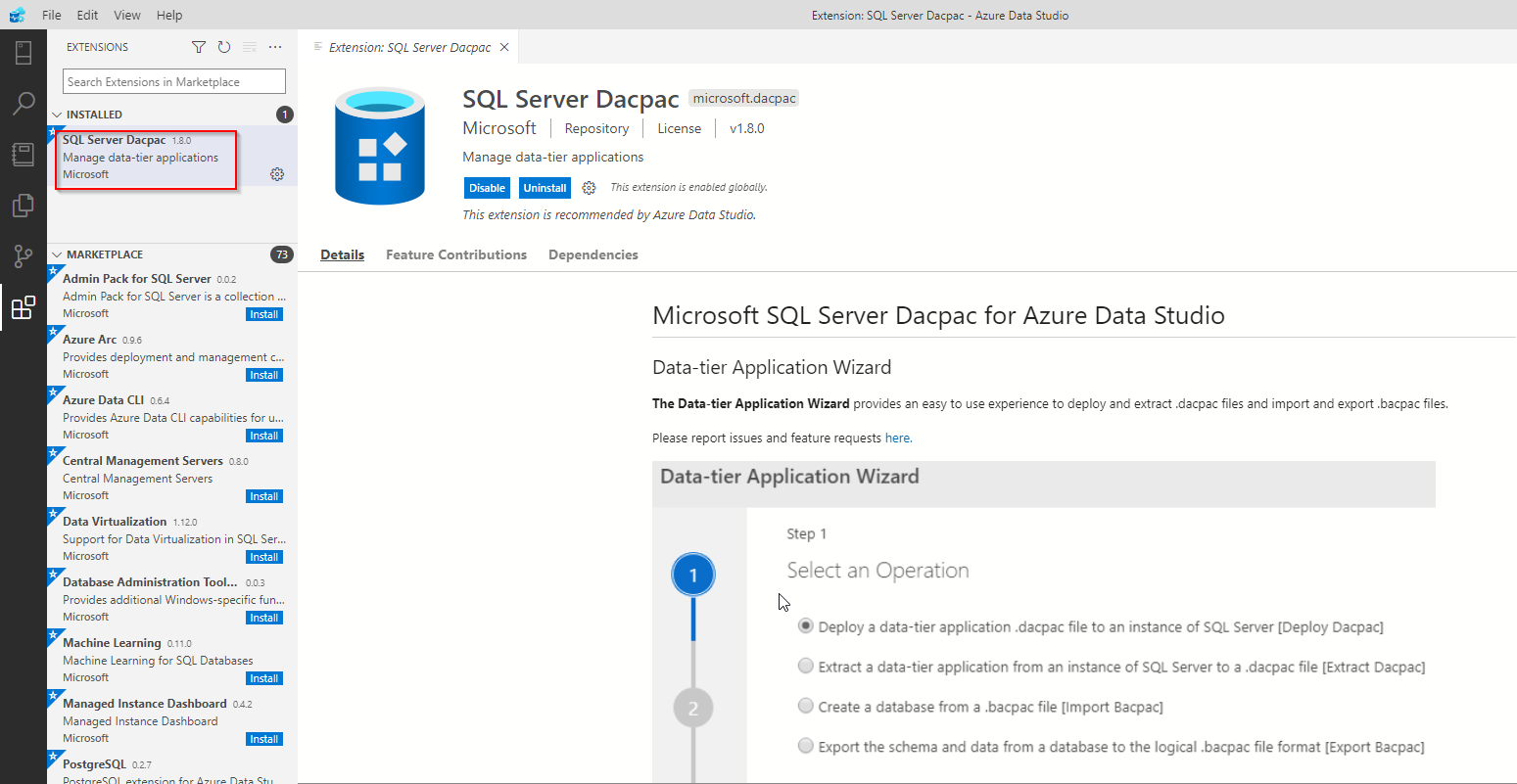This screenshot has height=784, width=1517.
Task: Install the Data Virtualization extension
Action: [264, 557]
